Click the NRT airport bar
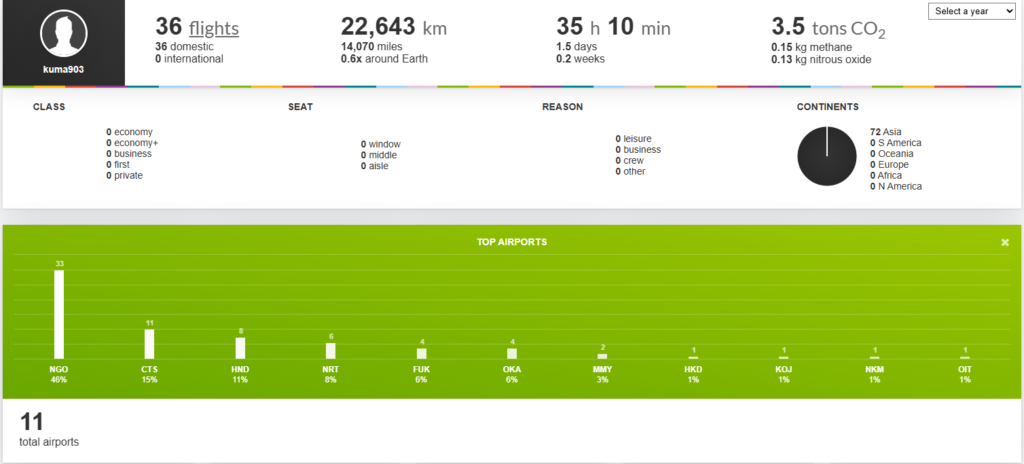Viewport: 1024px width, 464px height. pyautogui.click(x=331, y=350)
